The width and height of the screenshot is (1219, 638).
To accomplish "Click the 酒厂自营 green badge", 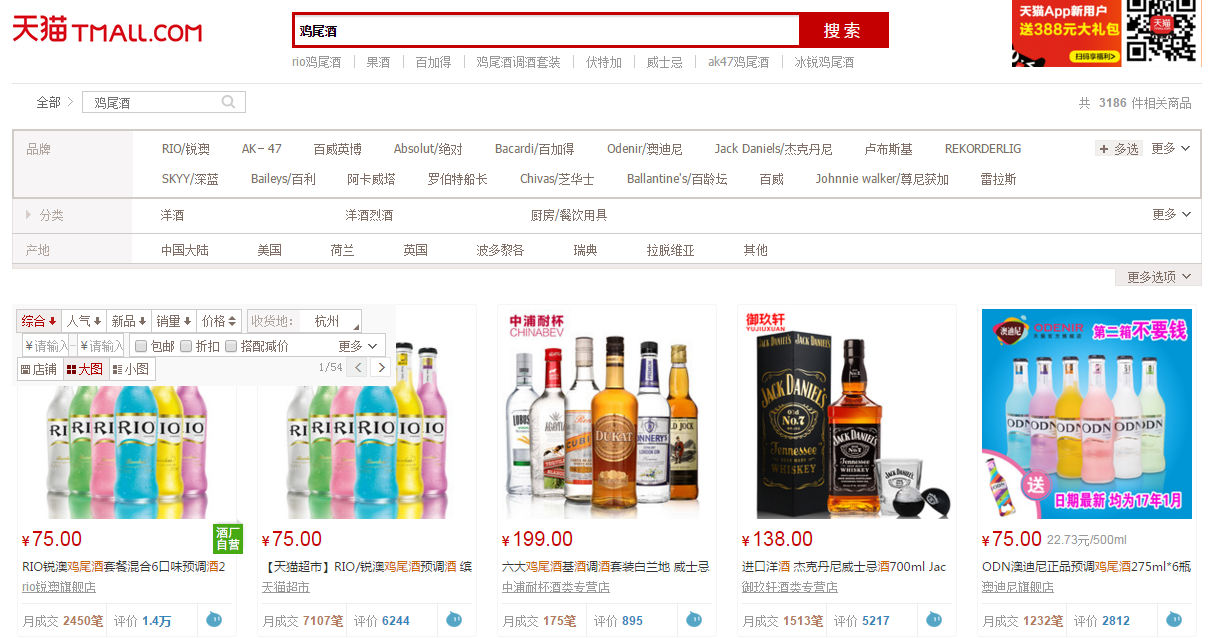I will click(228, 539).
